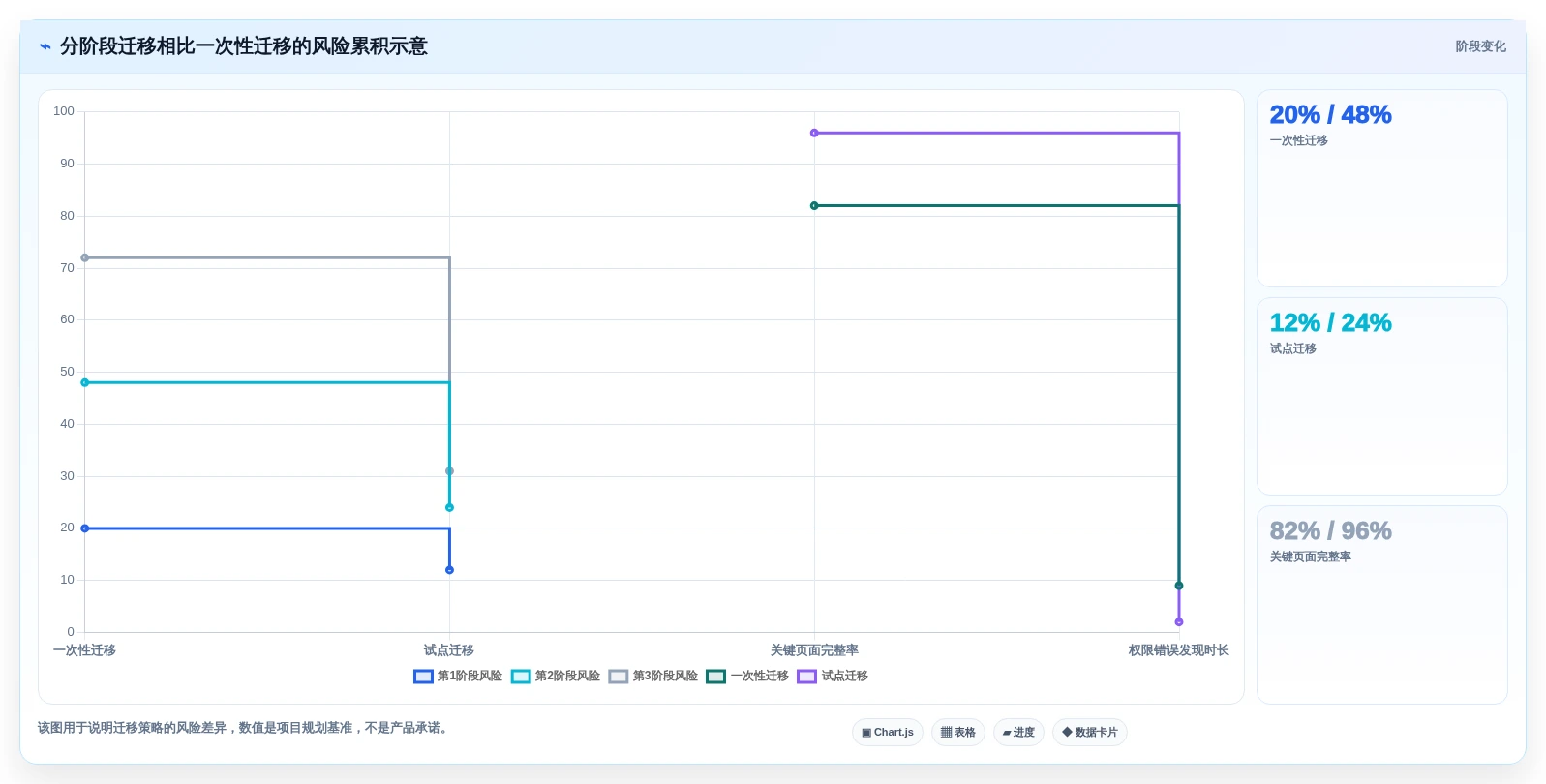Open the 表格 chip
The height and width of the screenshot is (784, 1546).
958,733
